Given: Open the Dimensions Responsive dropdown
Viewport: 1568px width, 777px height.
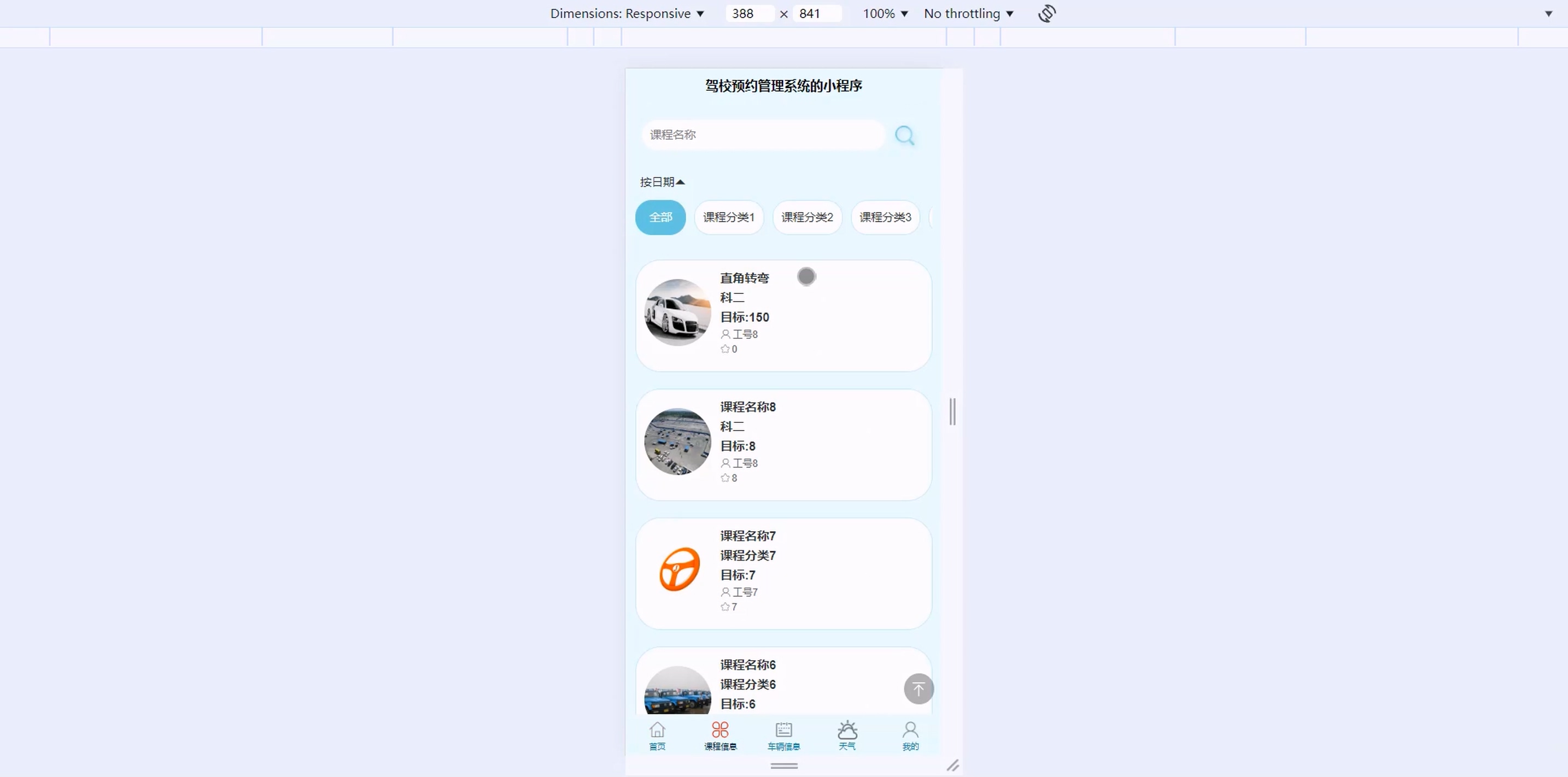Looking at the screenshot, I should [627, 13].
